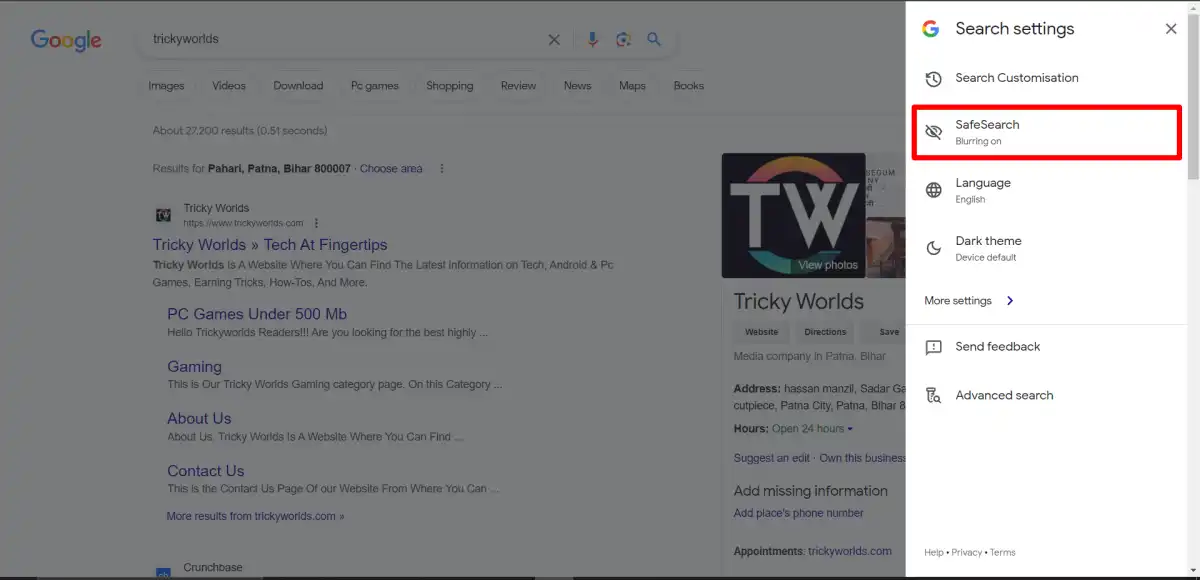This screenshot has height=580, width=1200.
Task: Close the Search settings panel
Action: tap(1171, 29)
